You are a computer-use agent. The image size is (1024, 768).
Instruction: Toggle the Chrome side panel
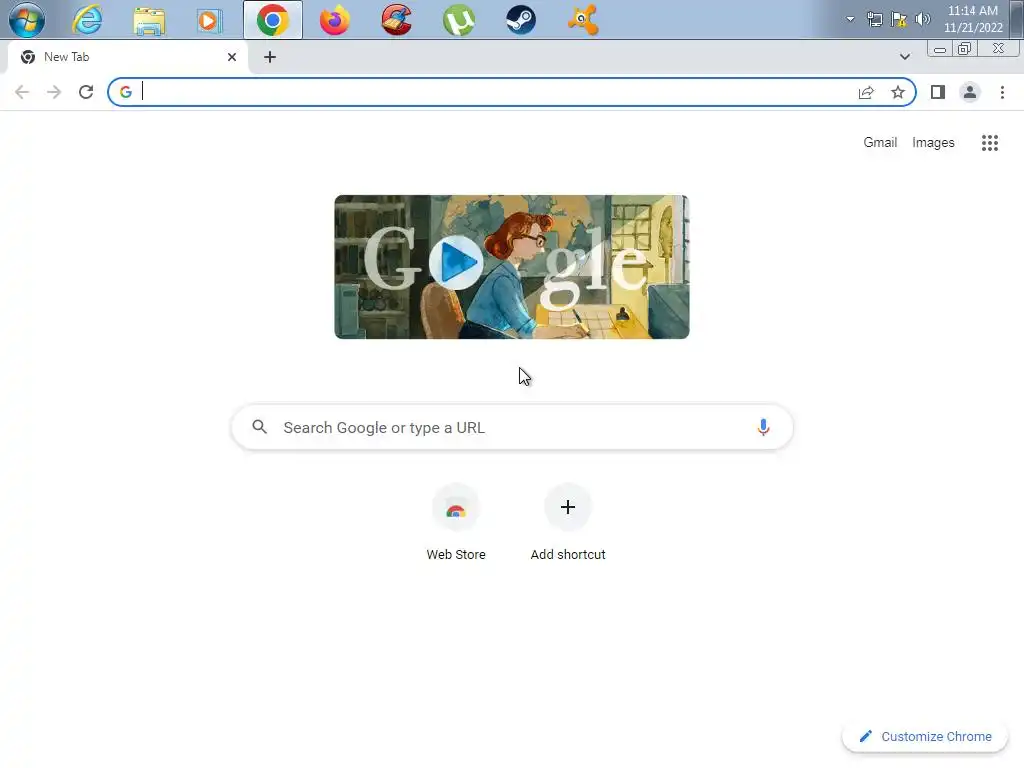point(938,92)
